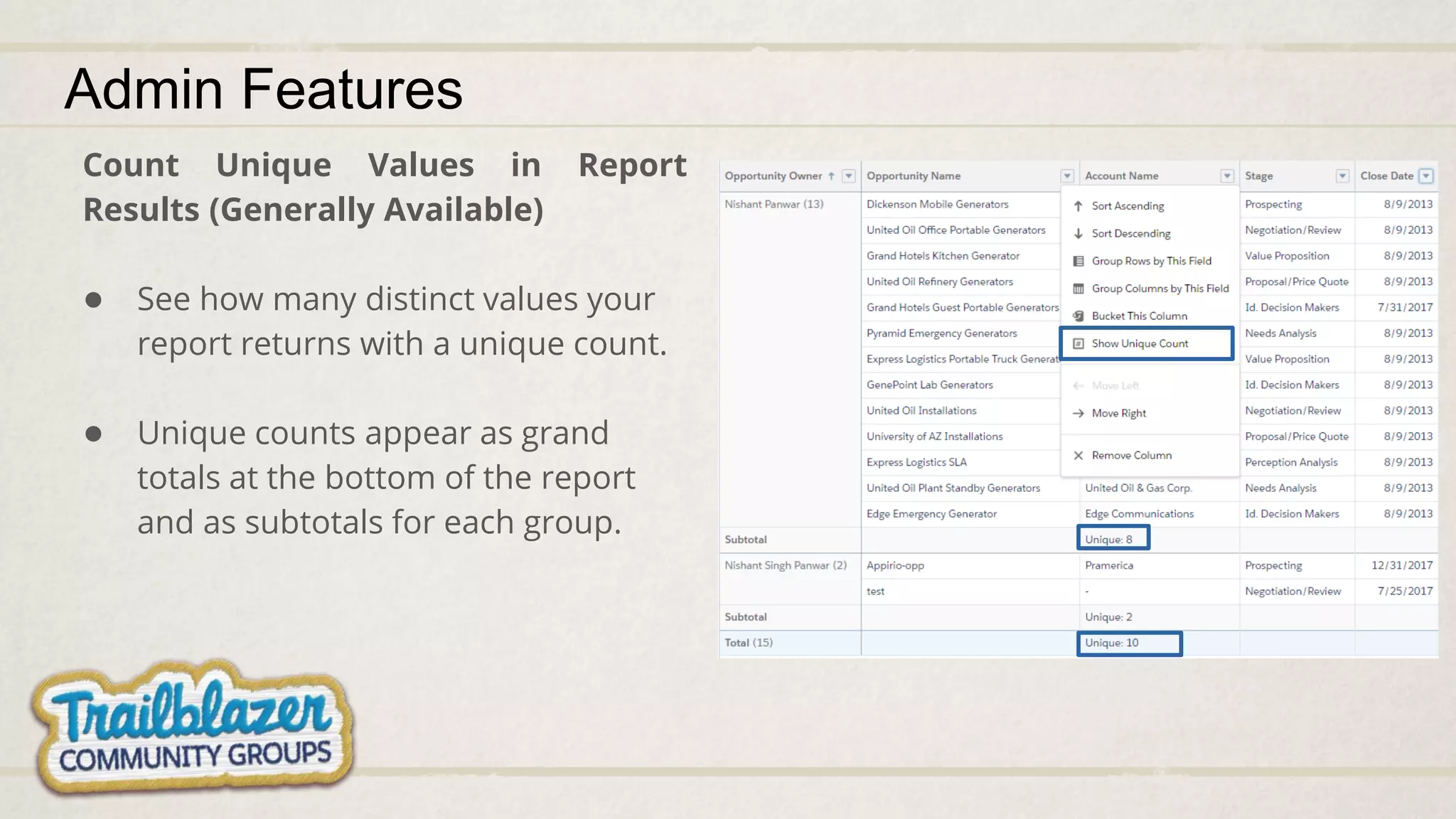The image size is (1456, 819).
Task: Open the Opportunity Owner column dropdown arrow
Action: click(x=848, y=176)
